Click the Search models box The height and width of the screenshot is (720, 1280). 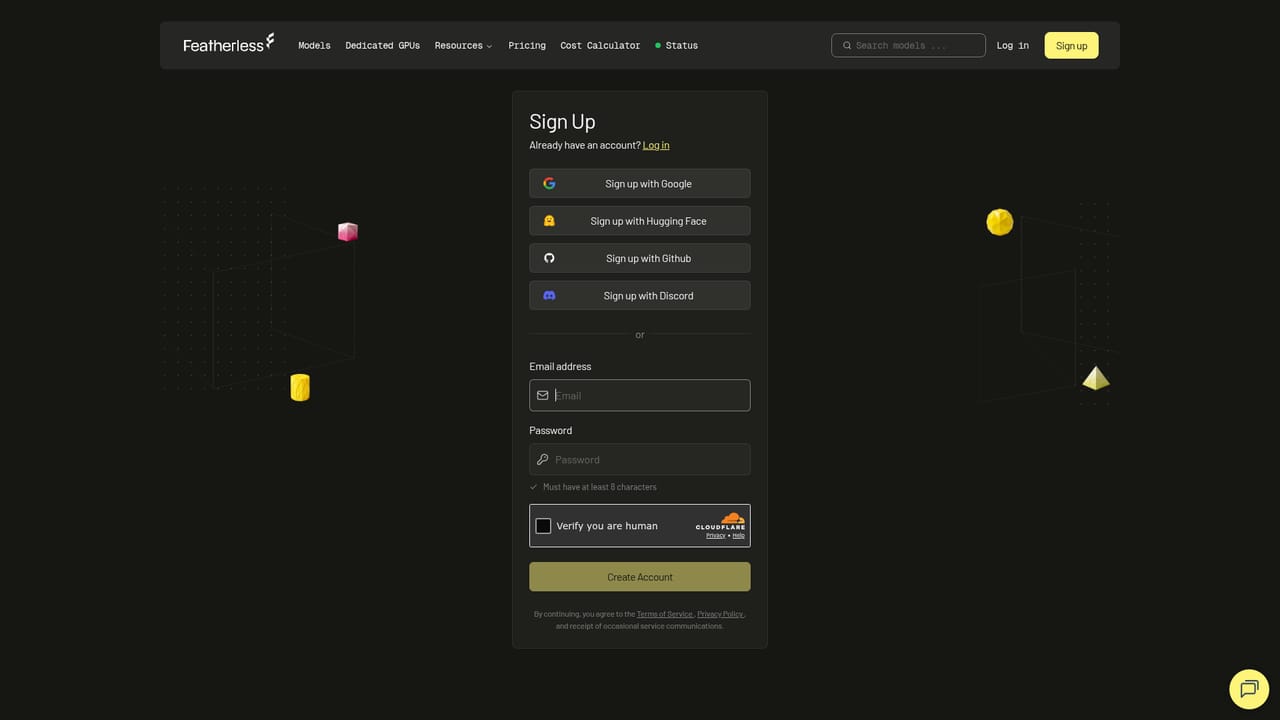click(x=908, y=45)
